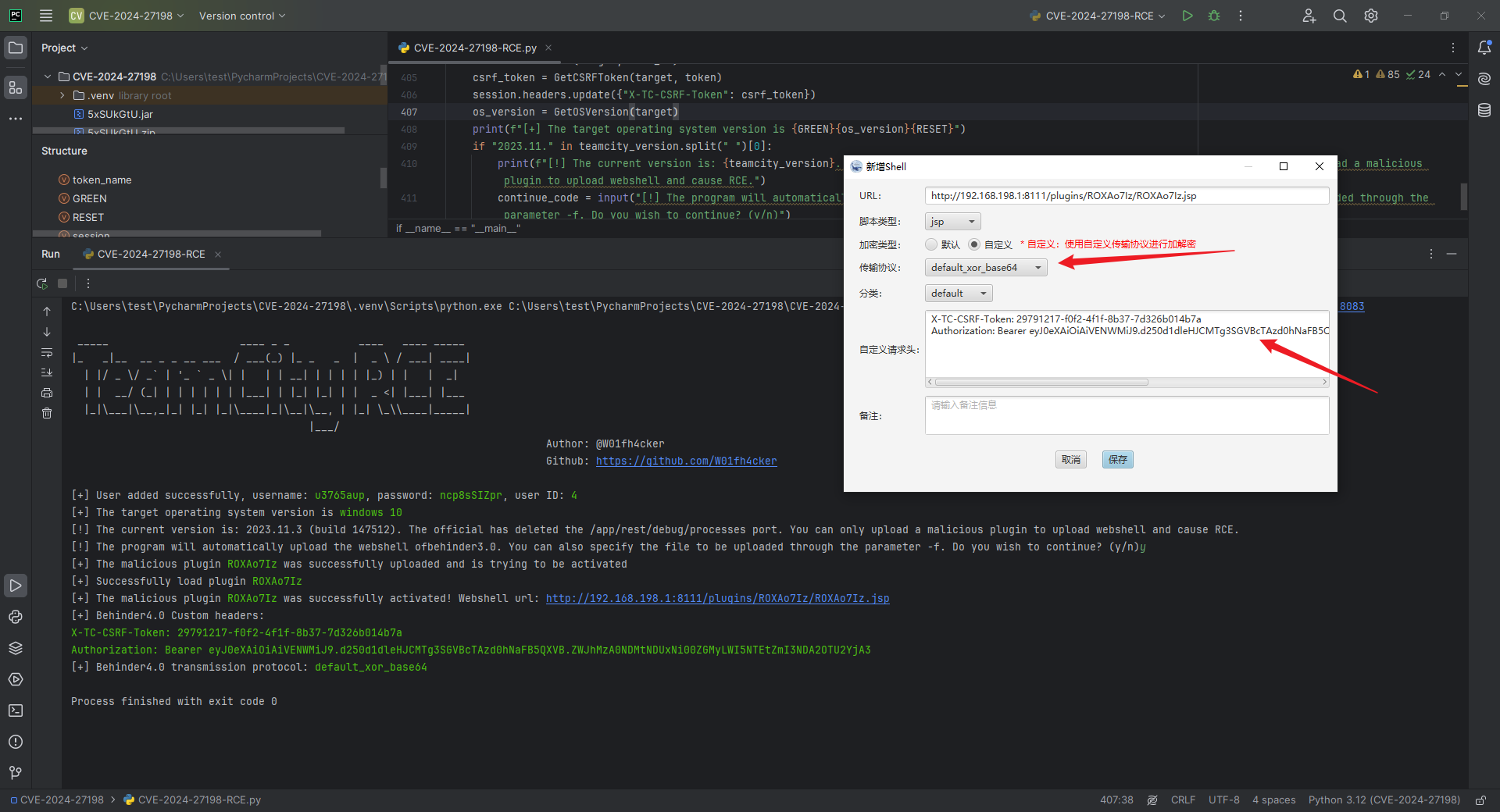Show more tool windows ellipsis
Viewport: 1500px width, 812px height.
click(16, 119)
